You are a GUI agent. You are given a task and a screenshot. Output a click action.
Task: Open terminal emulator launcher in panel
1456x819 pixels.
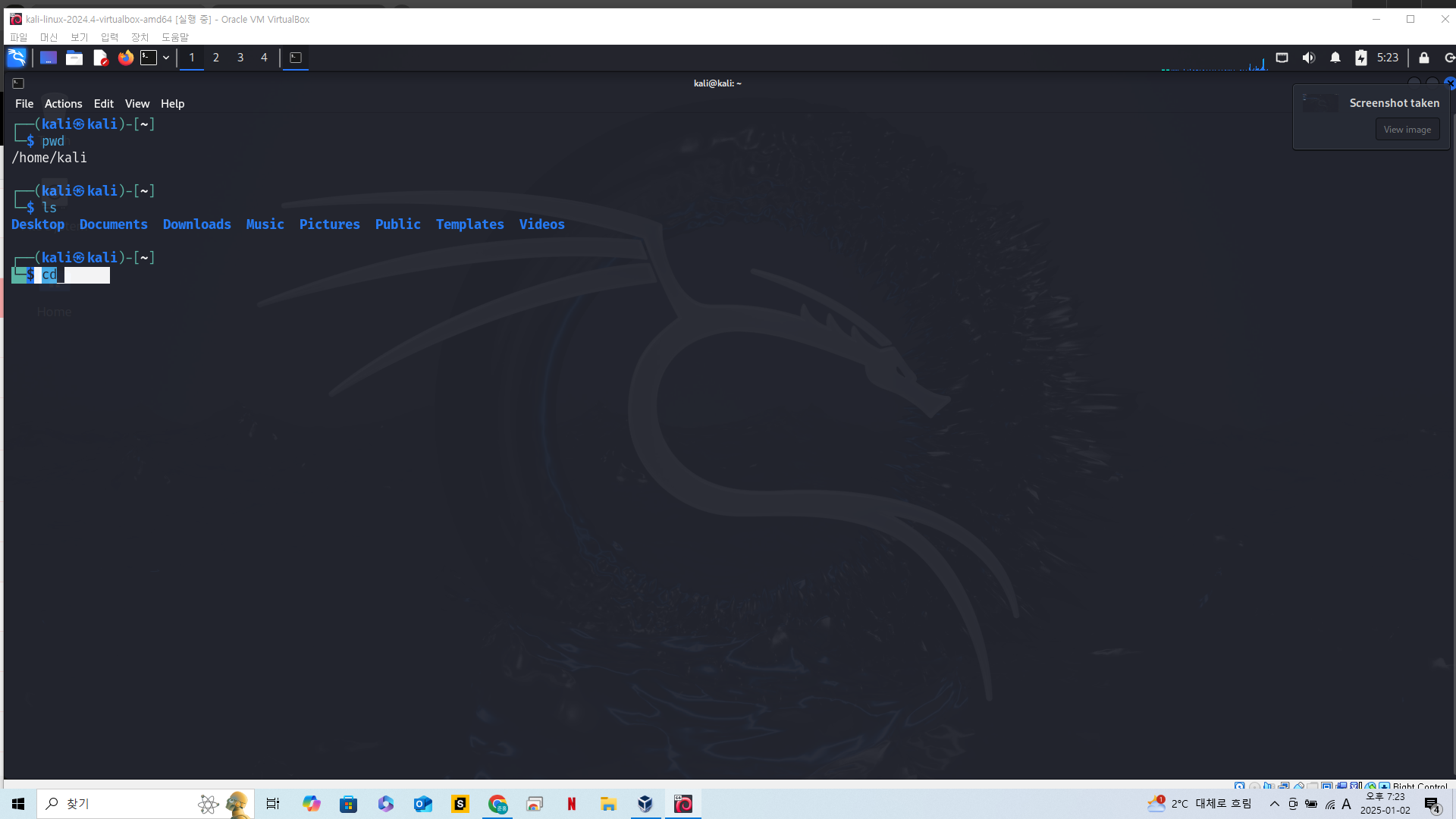(149, 58)
